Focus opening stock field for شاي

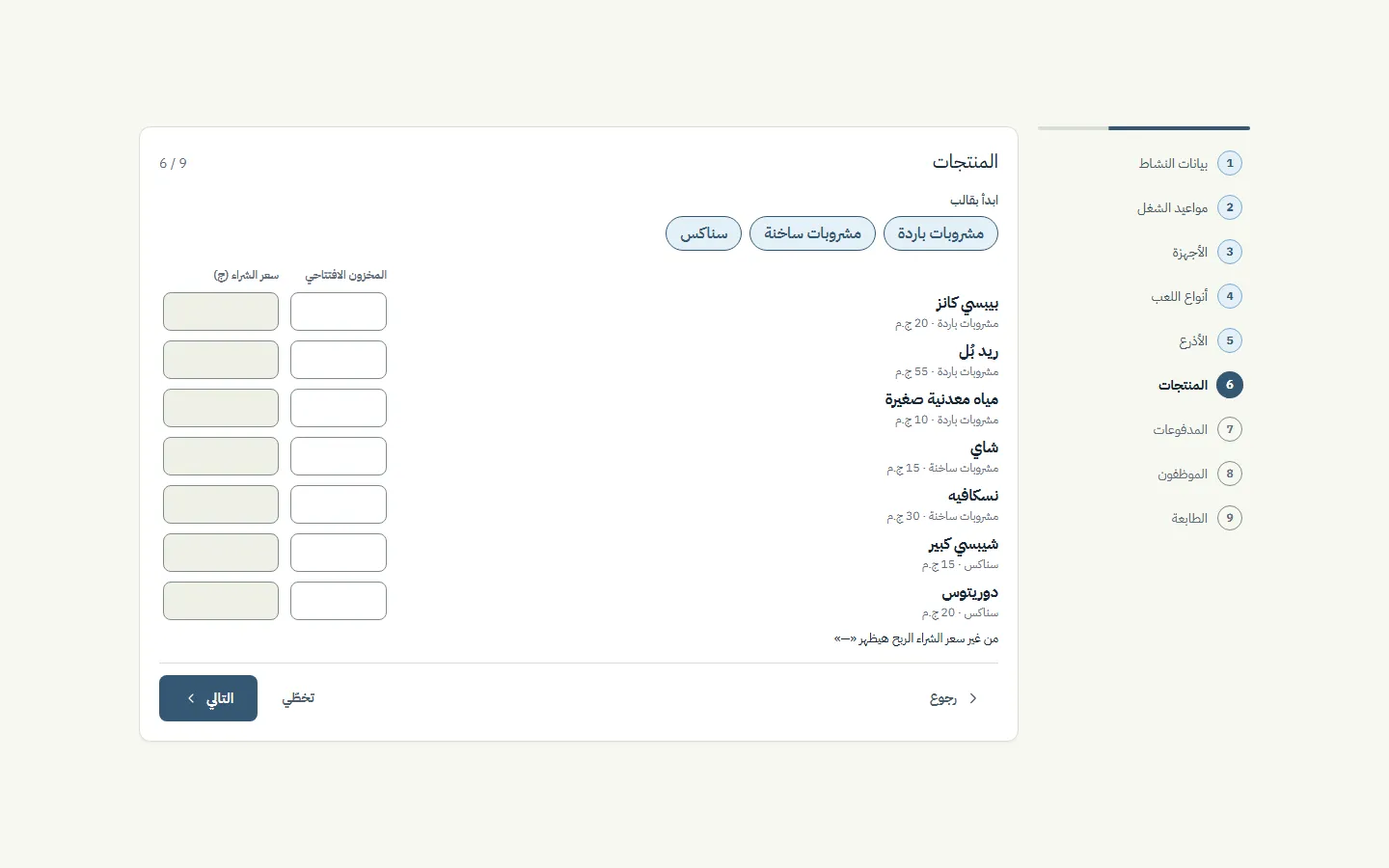click(x=339, y=456)
